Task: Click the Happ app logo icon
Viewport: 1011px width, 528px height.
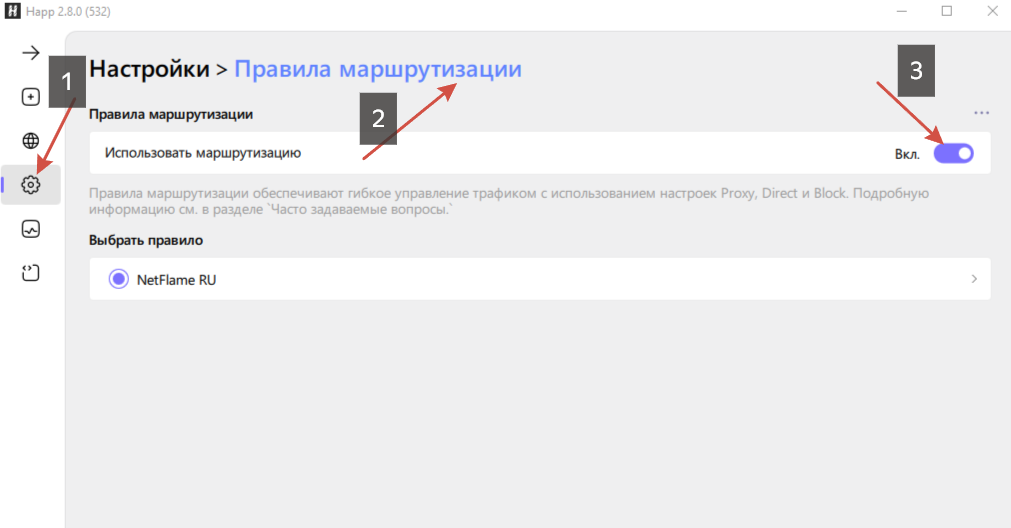Action: pos(12,11)
